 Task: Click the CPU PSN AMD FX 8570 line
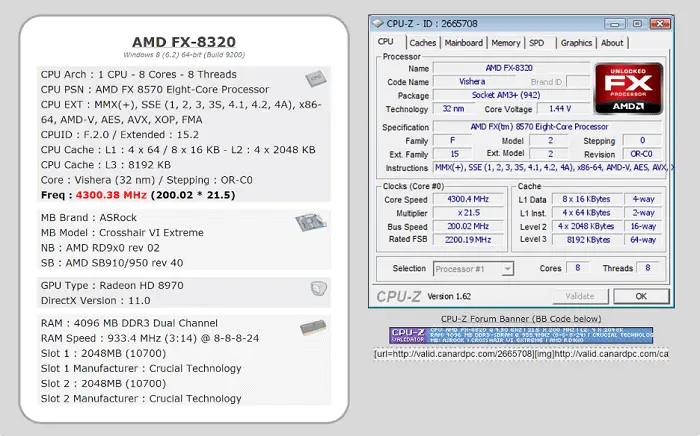pos(155,90)
